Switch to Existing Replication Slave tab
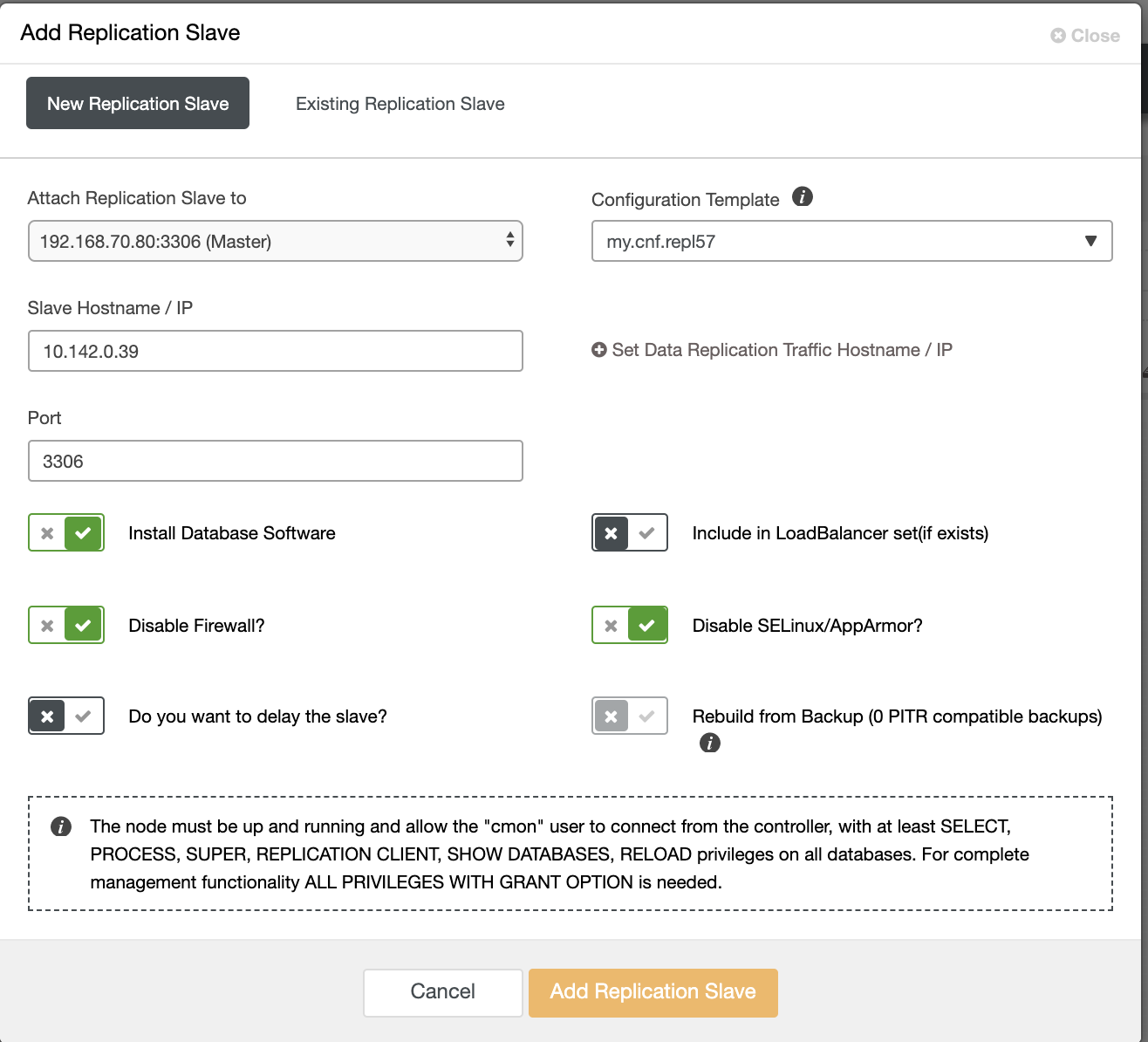Image resolution: width=1148 pixels, height=1042 pixels. (400, 104)
